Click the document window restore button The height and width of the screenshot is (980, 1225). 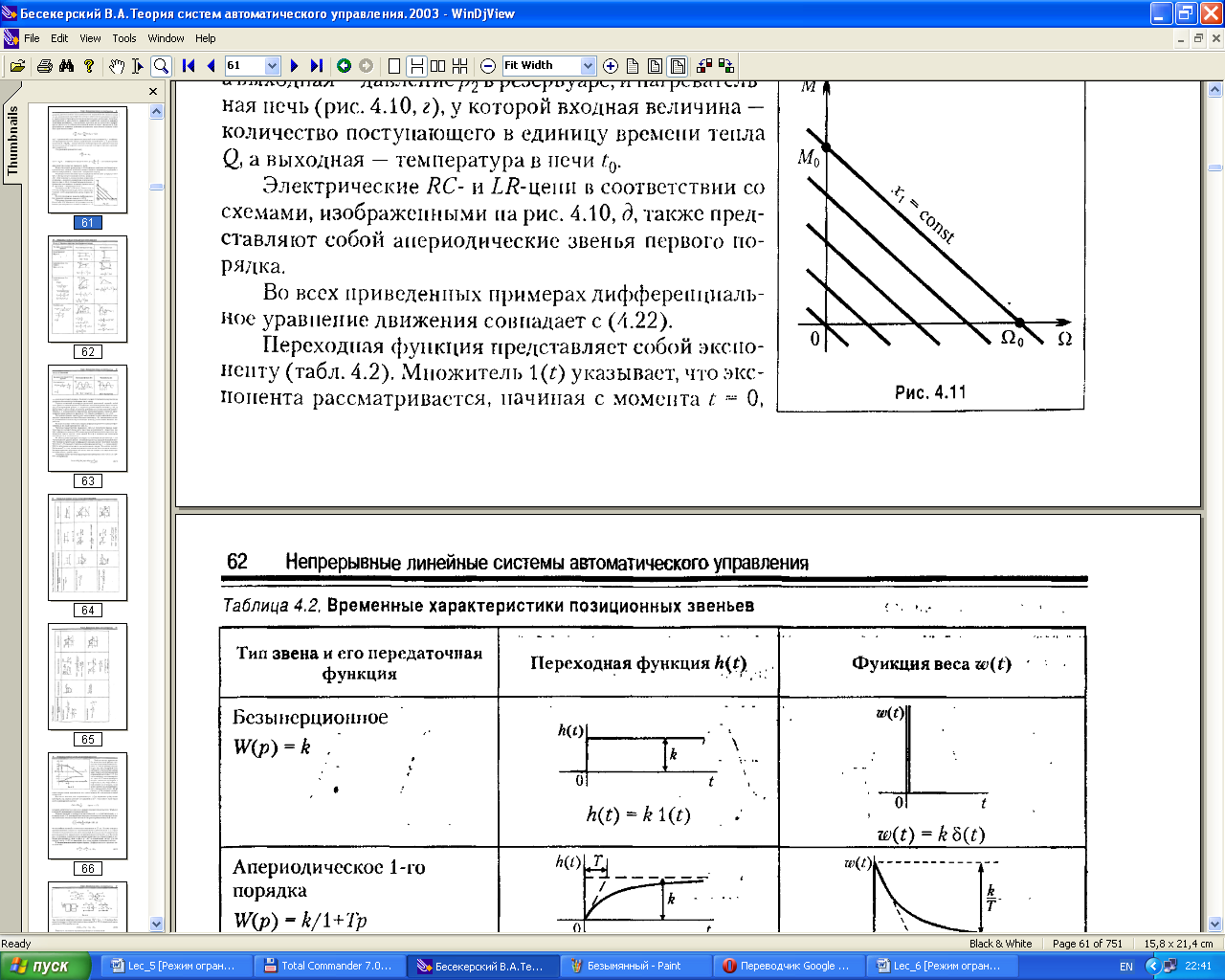(x=1198, y=38)
